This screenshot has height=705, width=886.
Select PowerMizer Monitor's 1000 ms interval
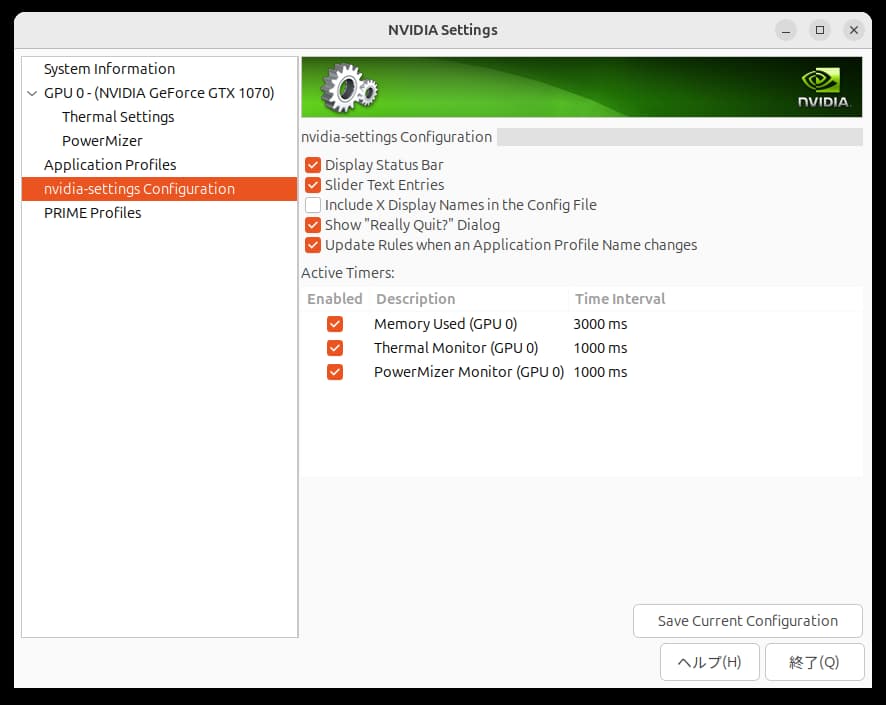pos(600,372)
